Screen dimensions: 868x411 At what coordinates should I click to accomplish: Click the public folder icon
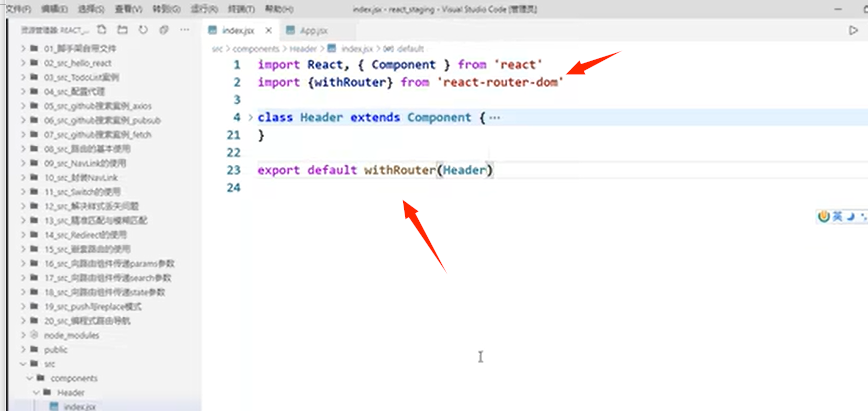pos(34,350)
